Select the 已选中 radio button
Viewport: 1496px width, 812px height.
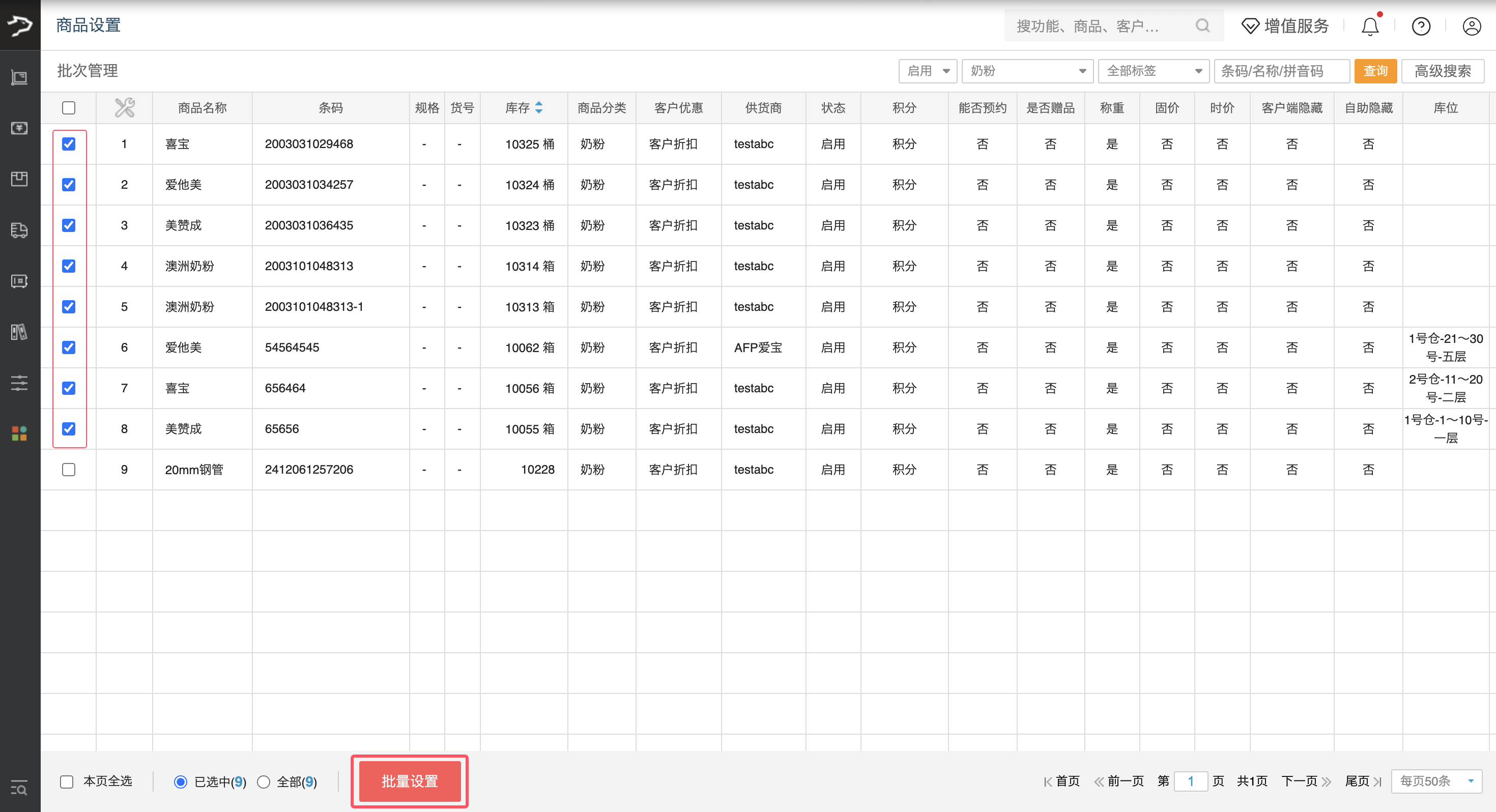point(181,782)
